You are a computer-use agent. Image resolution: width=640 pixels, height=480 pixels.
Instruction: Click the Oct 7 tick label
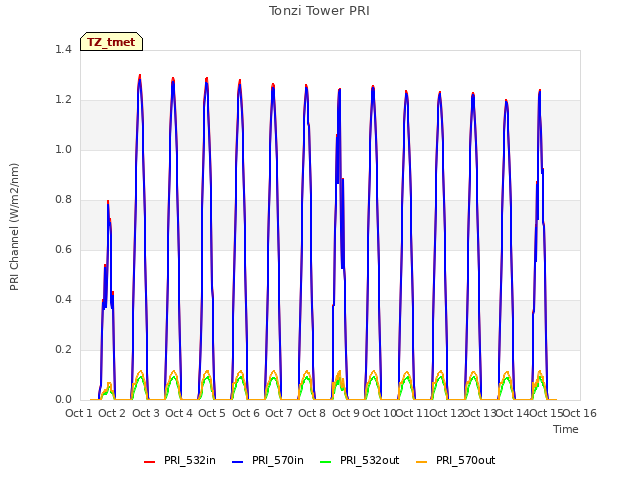[x=279, y=413]
